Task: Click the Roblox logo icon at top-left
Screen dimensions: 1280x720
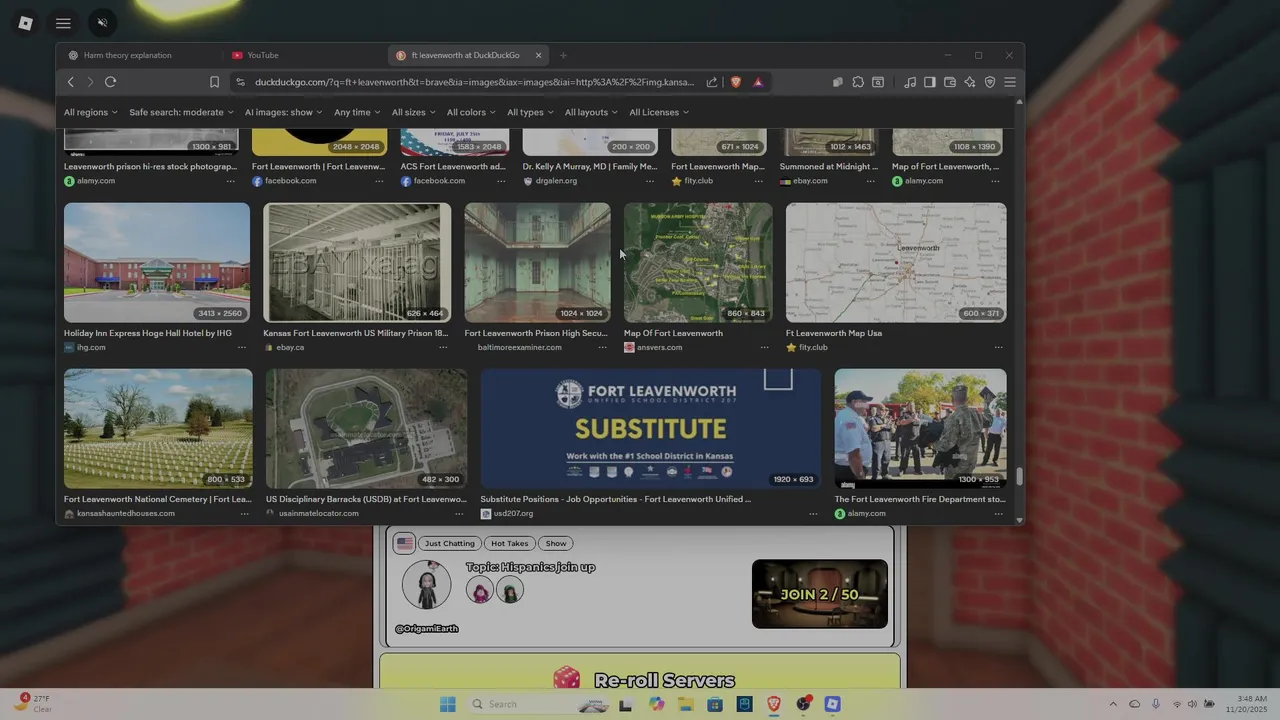Action: click(x=26, y=23)
